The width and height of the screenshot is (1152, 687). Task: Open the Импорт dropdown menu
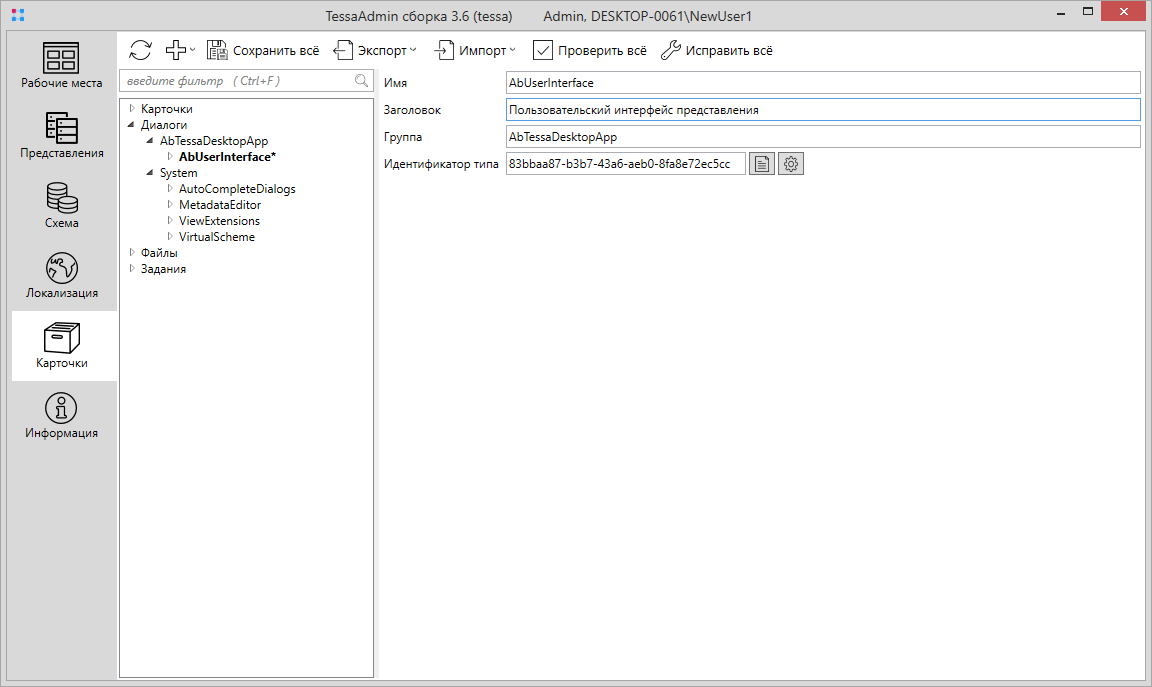coord(475,50)
